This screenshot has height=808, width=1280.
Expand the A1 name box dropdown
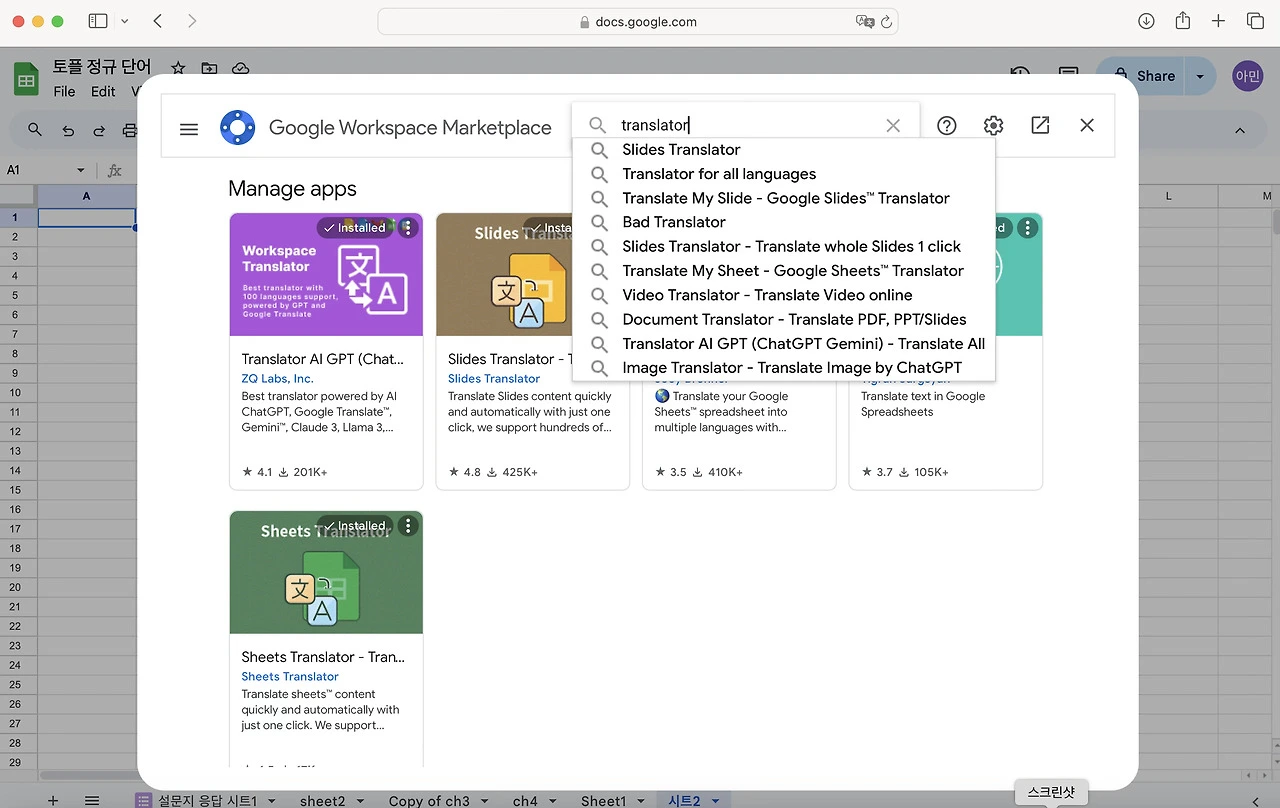[81, 170]
